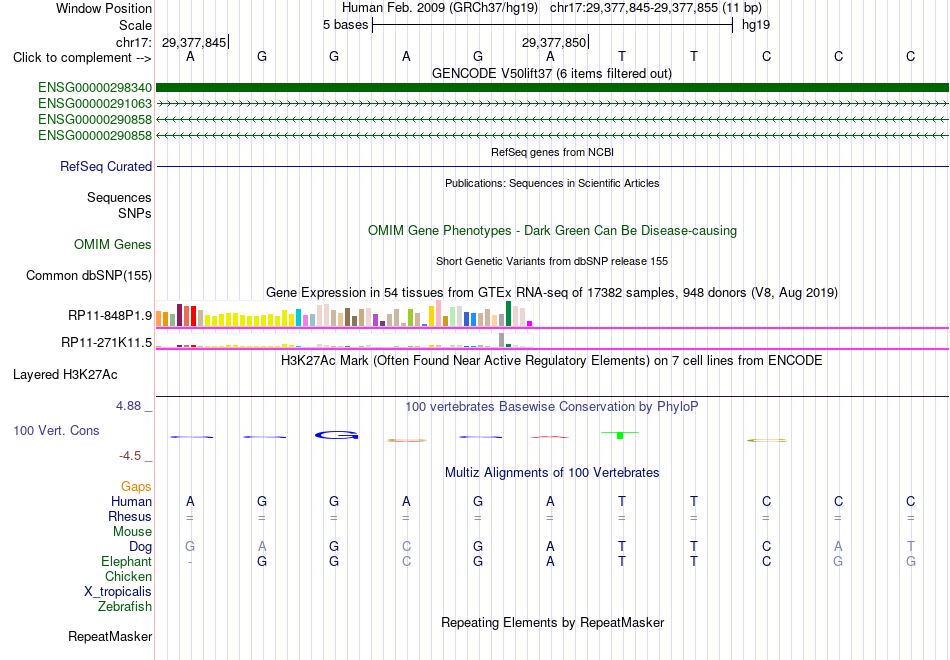This screenshot has width=950, height=660.
Task: Click the GENCODE V50lift37 track title
Action: point(552,74)
